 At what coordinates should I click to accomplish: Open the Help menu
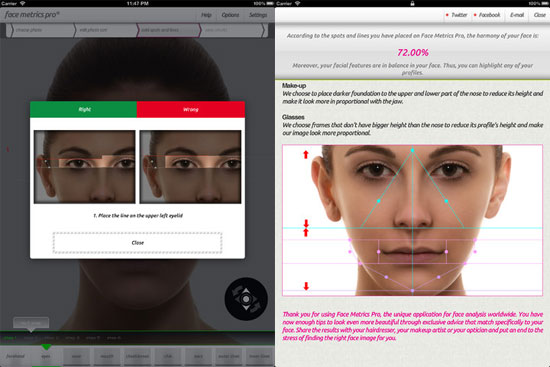[x=206, y=15]
